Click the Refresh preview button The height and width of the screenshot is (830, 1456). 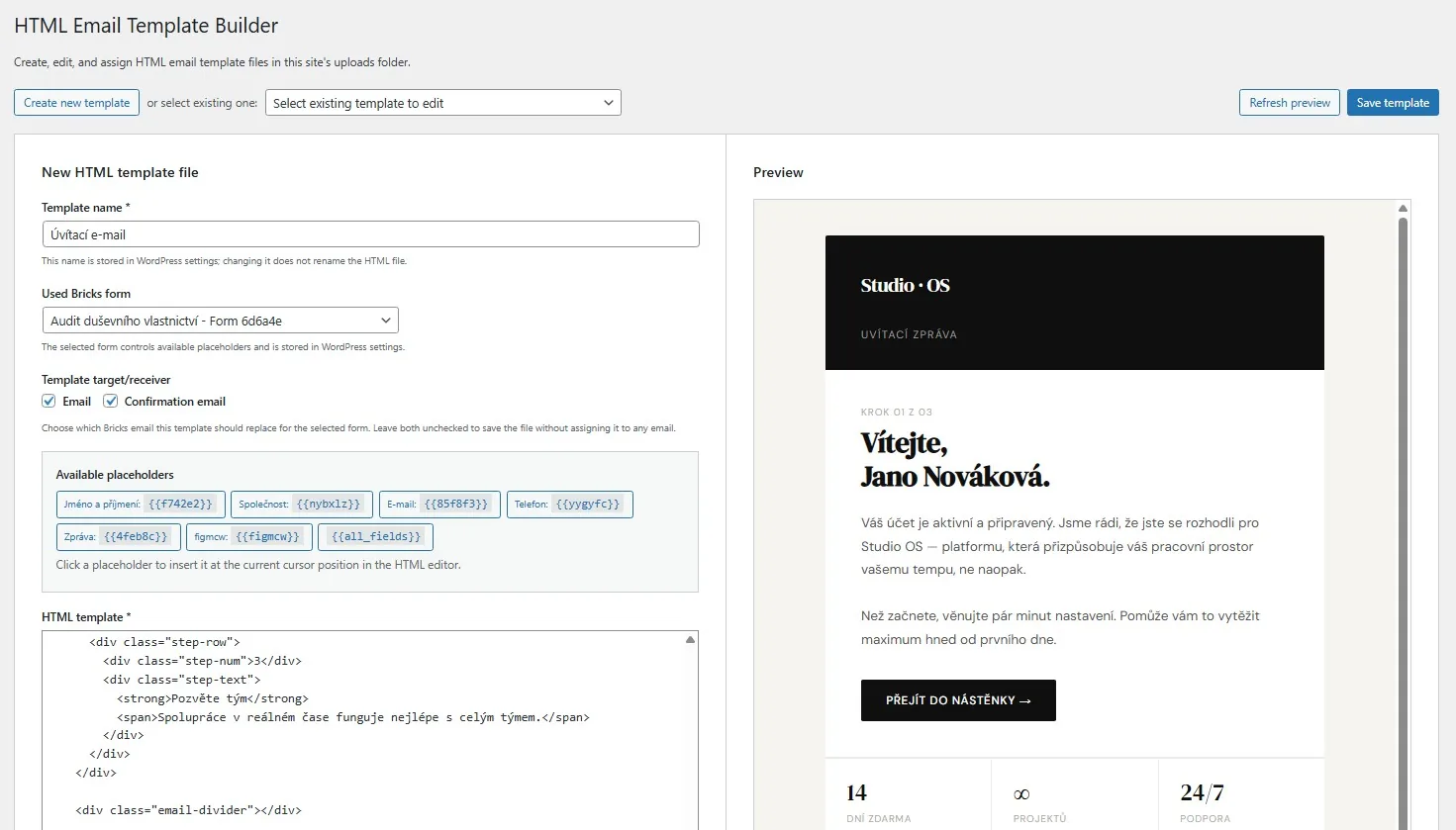pyautogui.click(x=1289, y=103)
